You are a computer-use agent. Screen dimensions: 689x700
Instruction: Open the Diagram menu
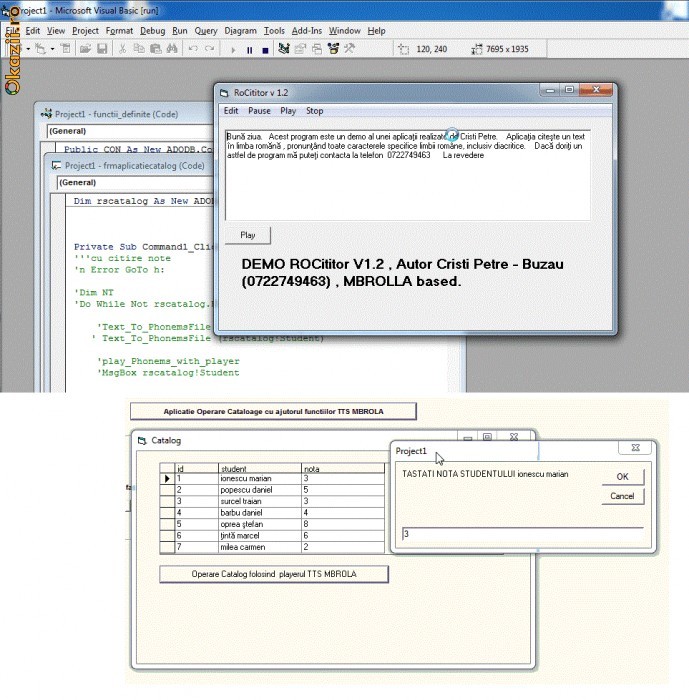pyautogui.click(x=240, y=31)
